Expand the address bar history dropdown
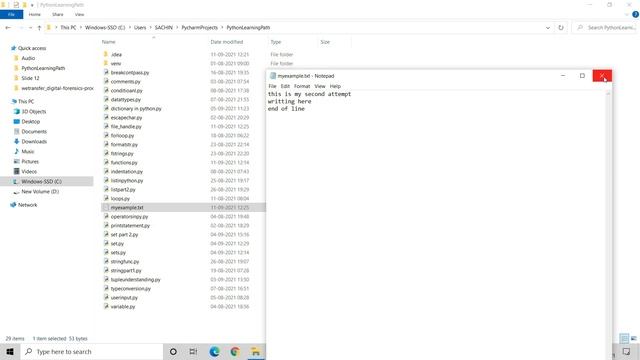 pos(548,28)
